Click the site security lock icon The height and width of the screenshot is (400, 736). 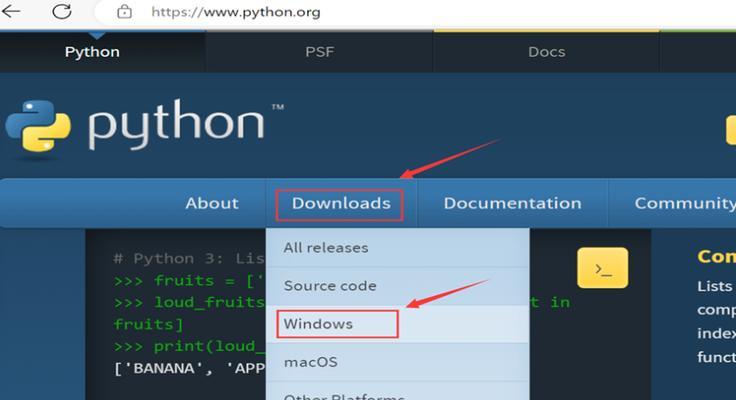[x=124, y=12]
